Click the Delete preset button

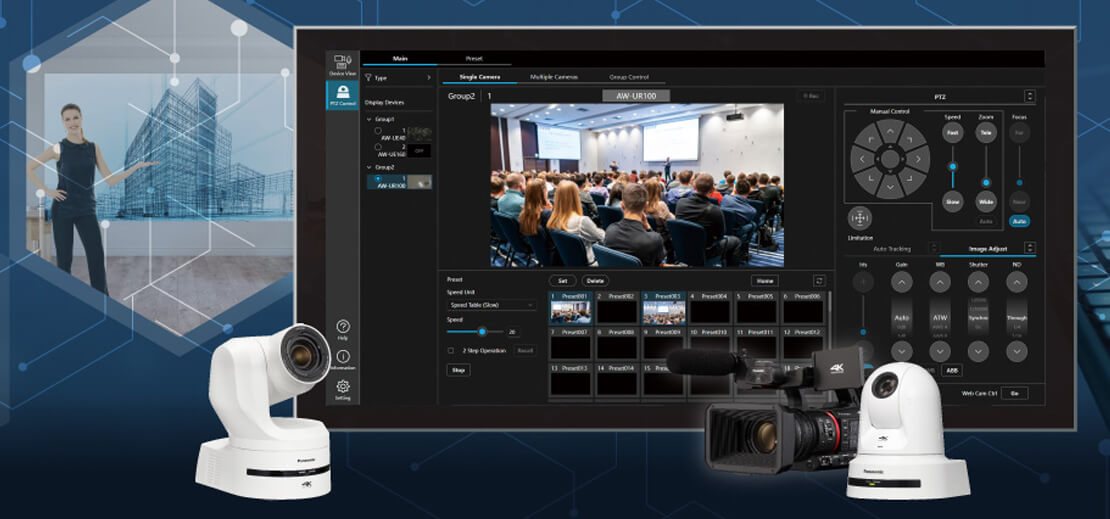(x=595, y=280)
